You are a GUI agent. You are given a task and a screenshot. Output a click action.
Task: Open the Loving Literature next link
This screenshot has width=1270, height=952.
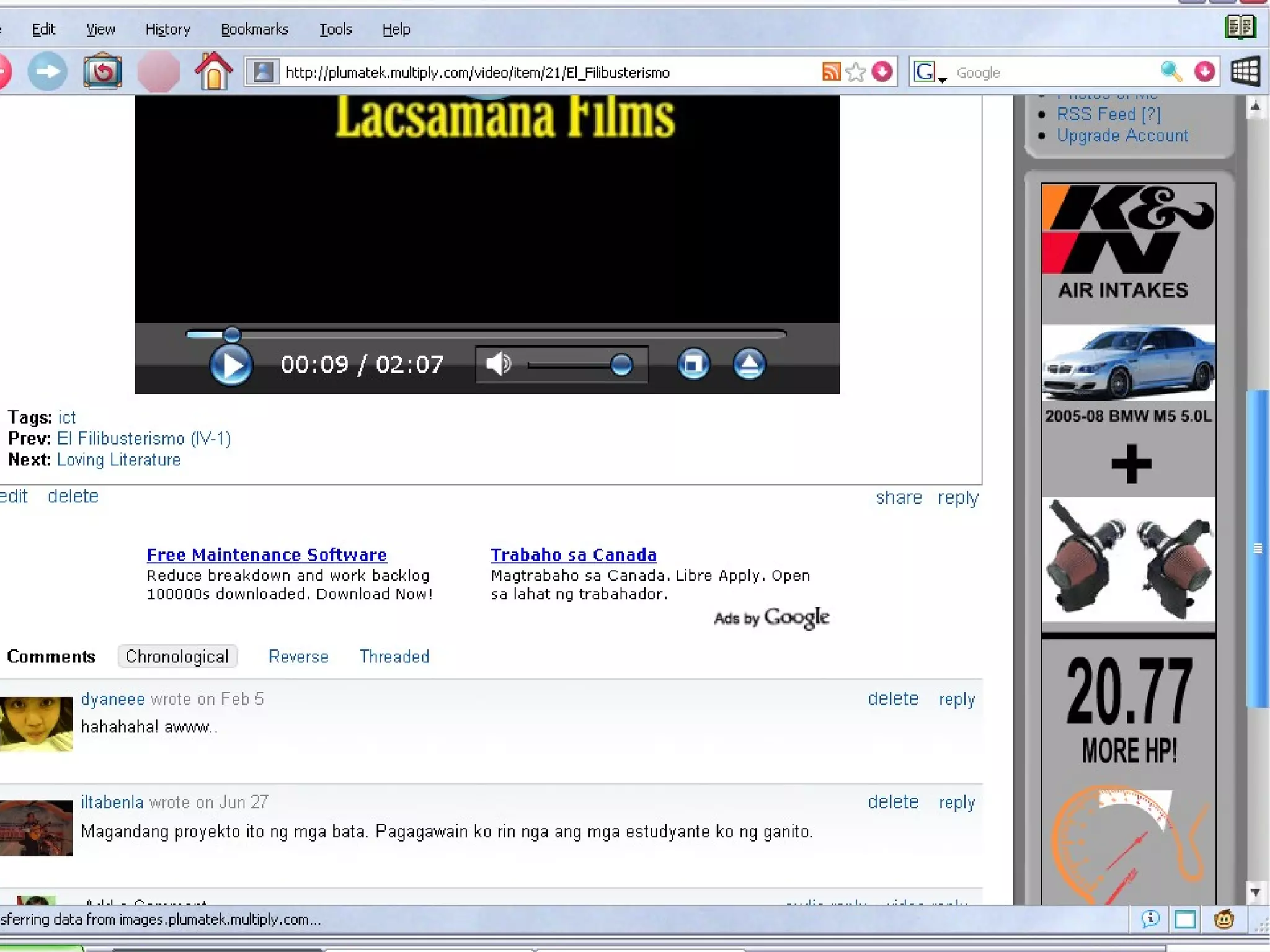point(118,460)
